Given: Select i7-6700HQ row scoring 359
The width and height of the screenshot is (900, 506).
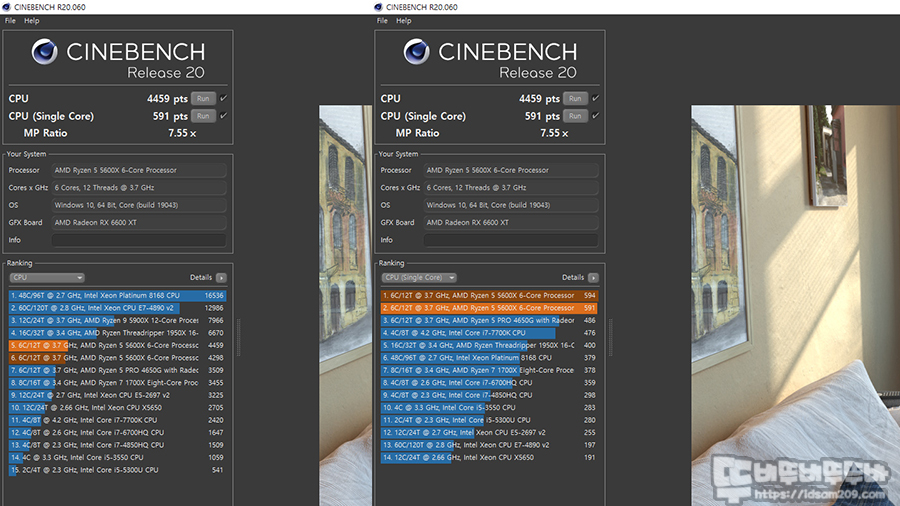Looking at the screenshot, I should (489, 383).
